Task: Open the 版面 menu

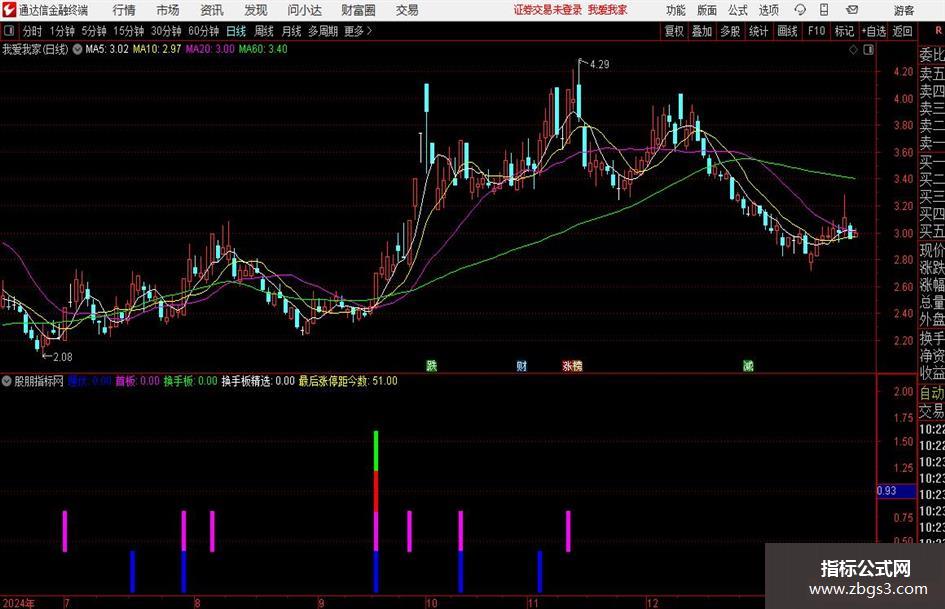Action: [706, 10]
